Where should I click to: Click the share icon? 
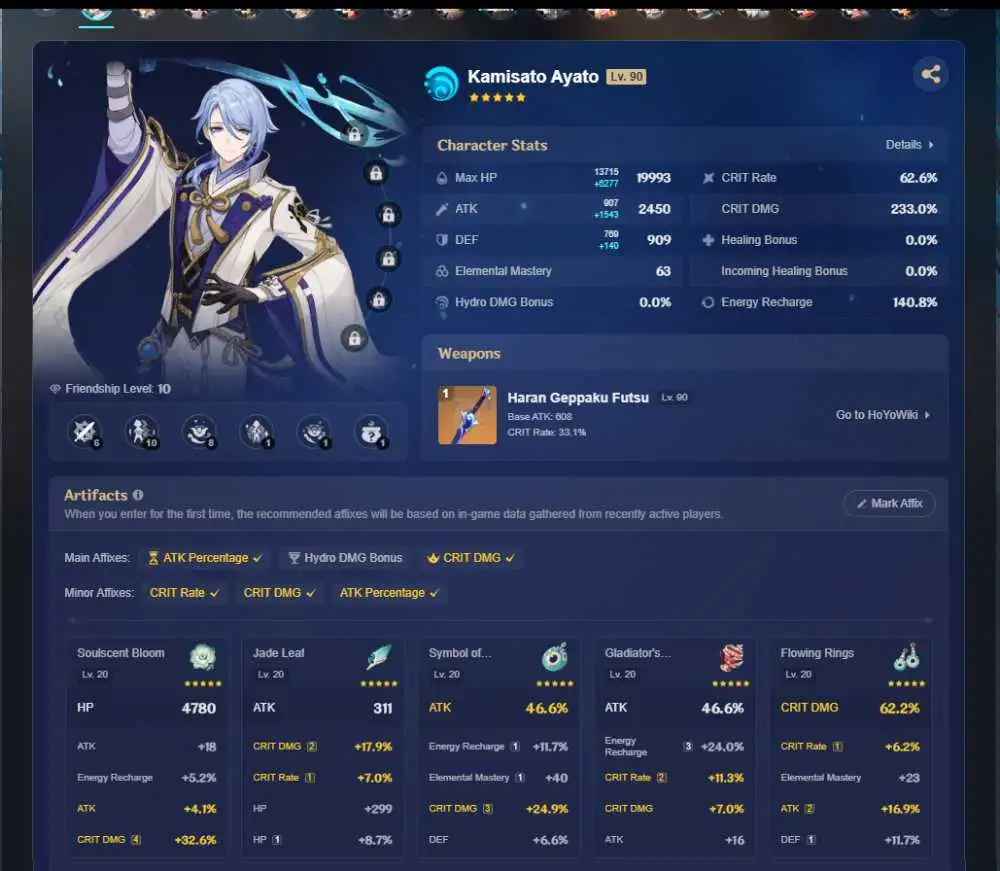(930, 75)
